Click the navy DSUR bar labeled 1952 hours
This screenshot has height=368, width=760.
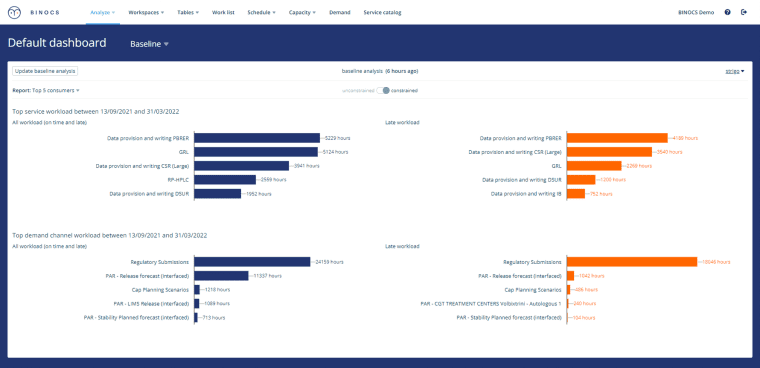pyautogui.click(x=218, y=193)
